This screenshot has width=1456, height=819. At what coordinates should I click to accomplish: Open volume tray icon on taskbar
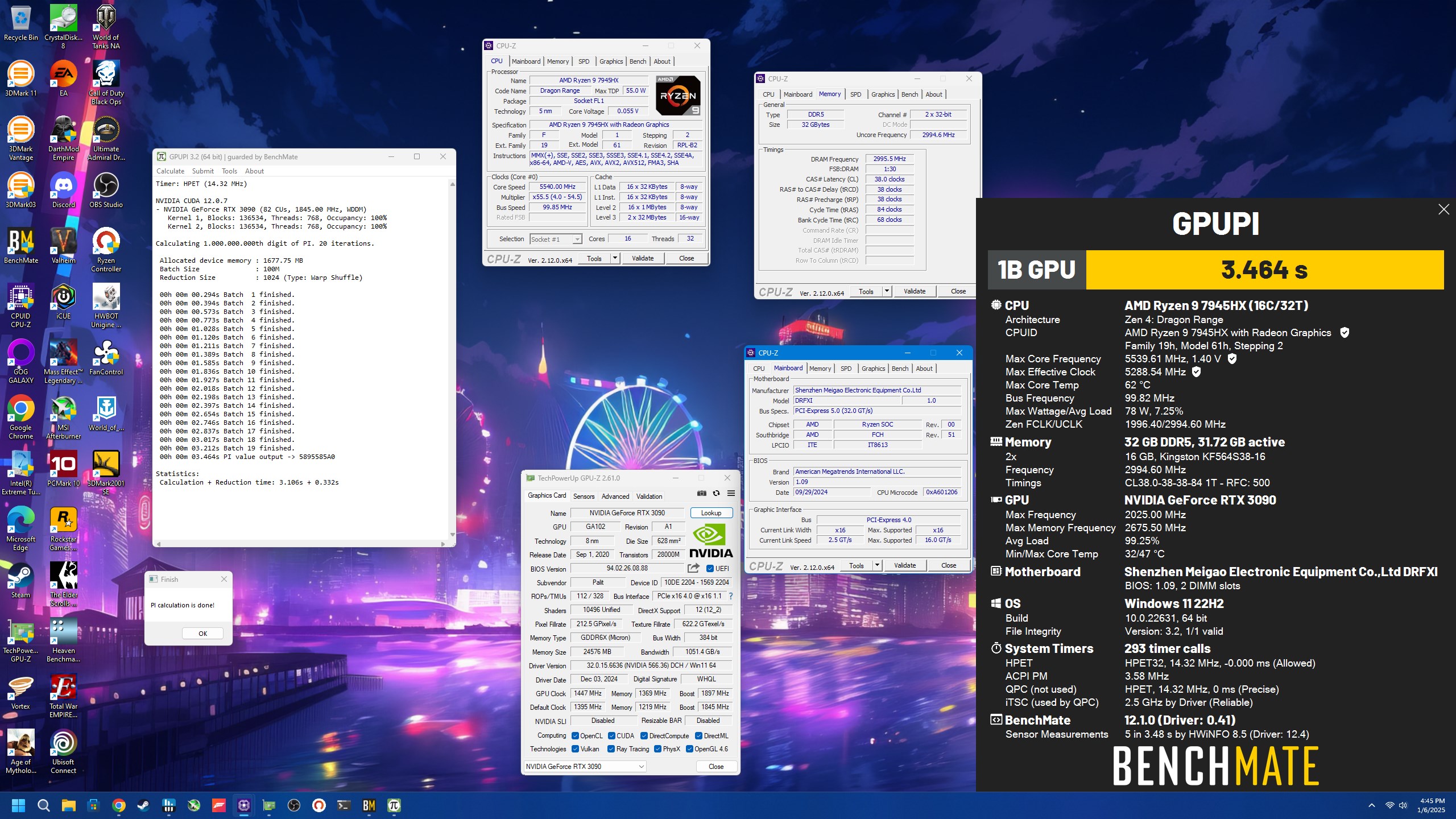tap(1403, 805)
